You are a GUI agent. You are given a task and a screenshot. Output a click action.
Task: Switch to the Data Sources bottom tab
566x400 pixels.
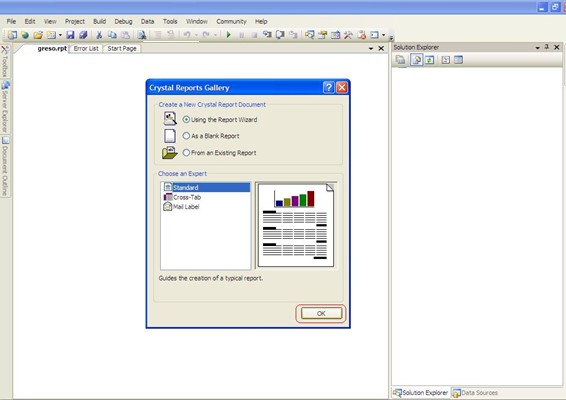coord(475,393)
